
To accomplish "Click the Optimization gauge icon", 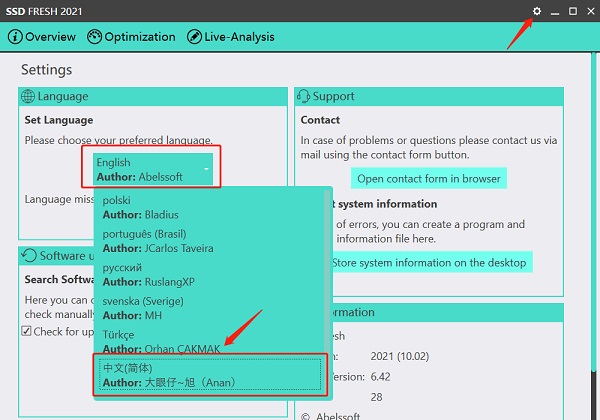I will 95,37.
